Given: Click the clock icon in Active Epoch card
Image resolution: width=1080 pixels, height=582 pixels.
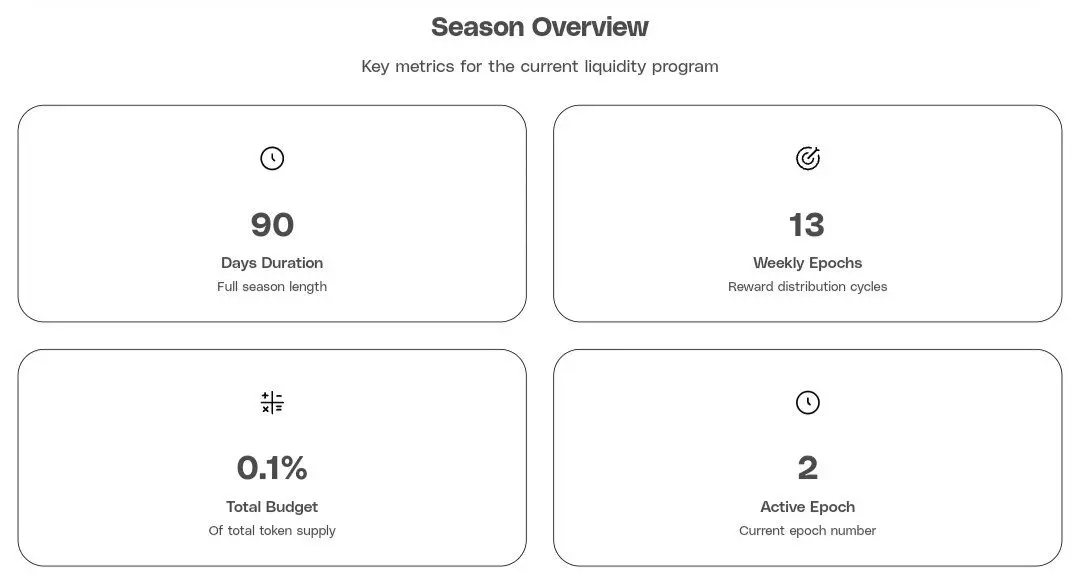Looking at the screenshot, I should pyautogui.click(x=807, y=402).
